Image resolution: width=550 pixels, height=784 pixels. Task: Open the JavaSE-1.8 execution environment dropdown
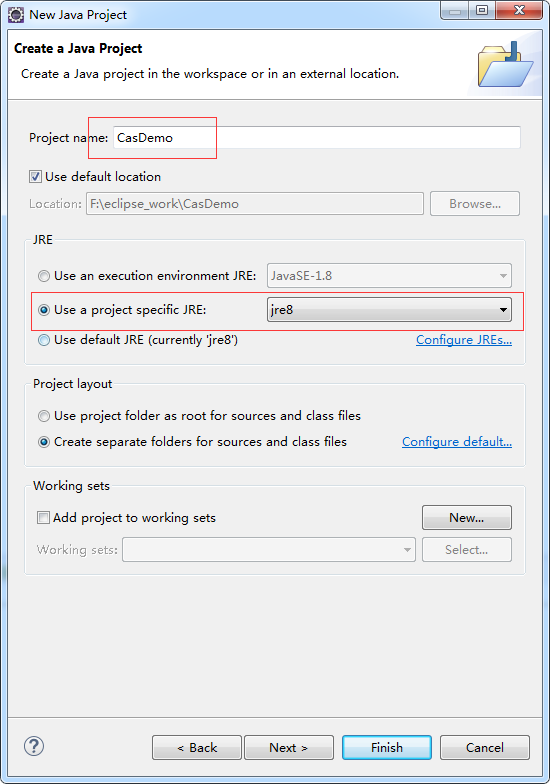(389, 276)
